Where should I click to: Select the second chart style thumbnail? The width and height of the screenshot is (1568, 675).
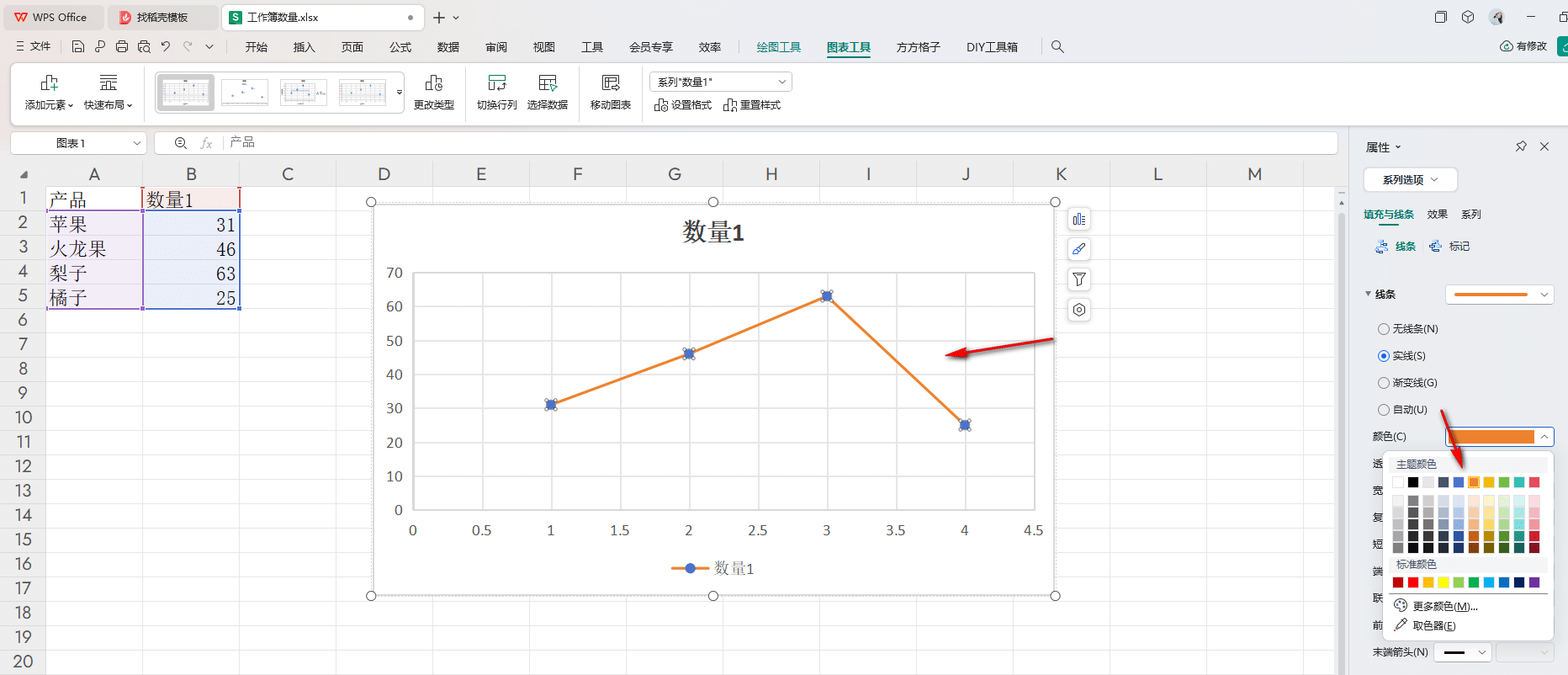[245, 93]
